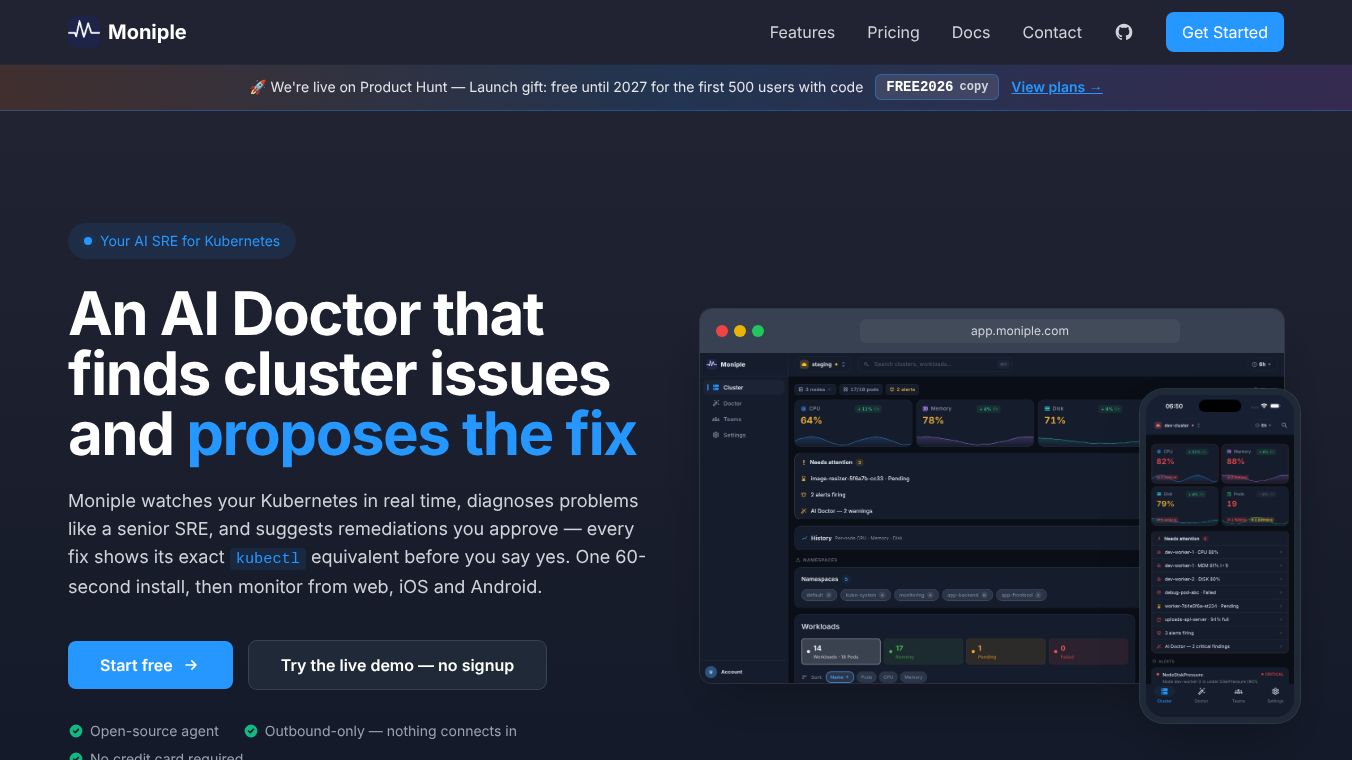Open the Features nav item
Image resolution: width=1352 pixels, height=760 pixels.
pos(802,32)
